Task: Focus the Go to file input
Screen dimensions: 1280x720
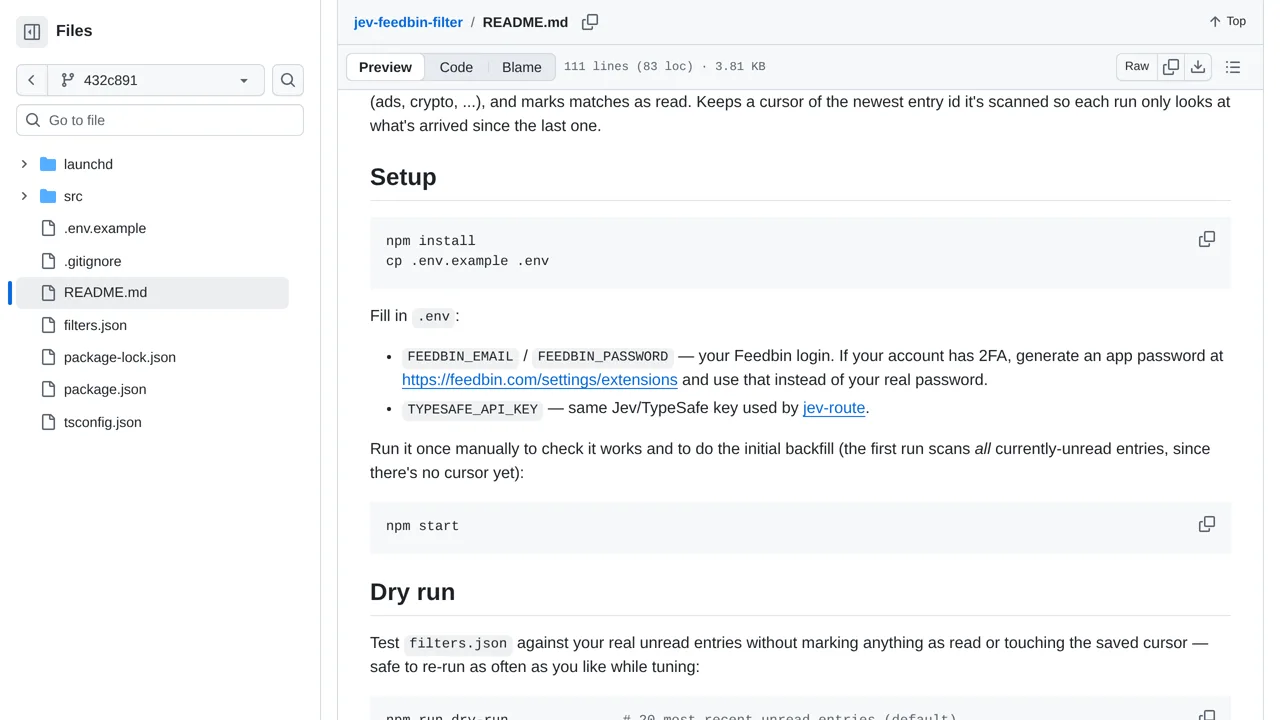Action: pyautogui.click(x=160, y=120)
